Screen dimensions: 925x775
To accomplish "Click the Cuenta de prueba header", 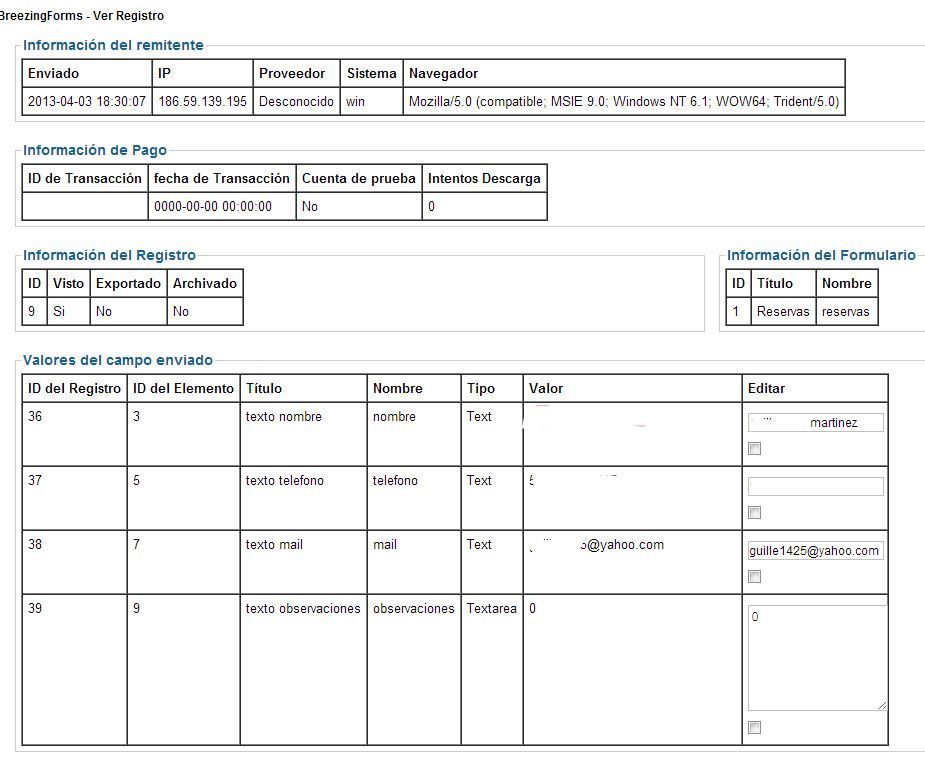I will 359,178.
